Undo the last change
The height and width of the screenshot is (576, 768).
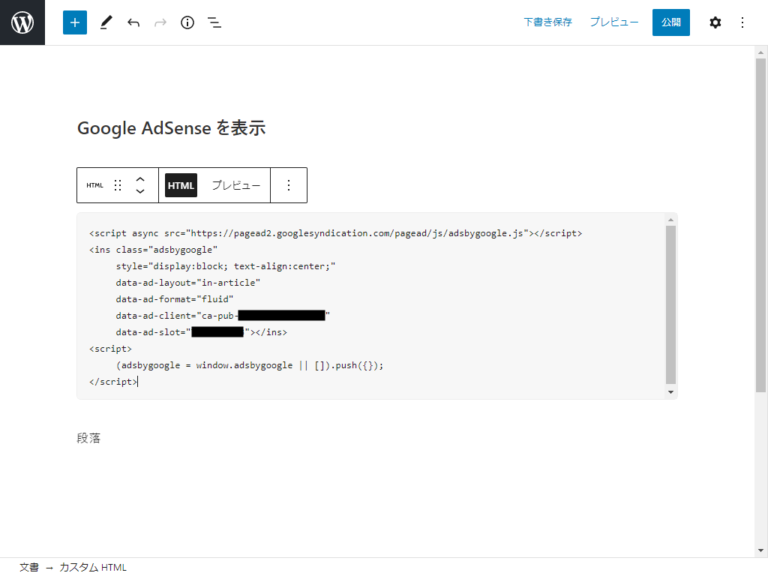click(133, 22)
